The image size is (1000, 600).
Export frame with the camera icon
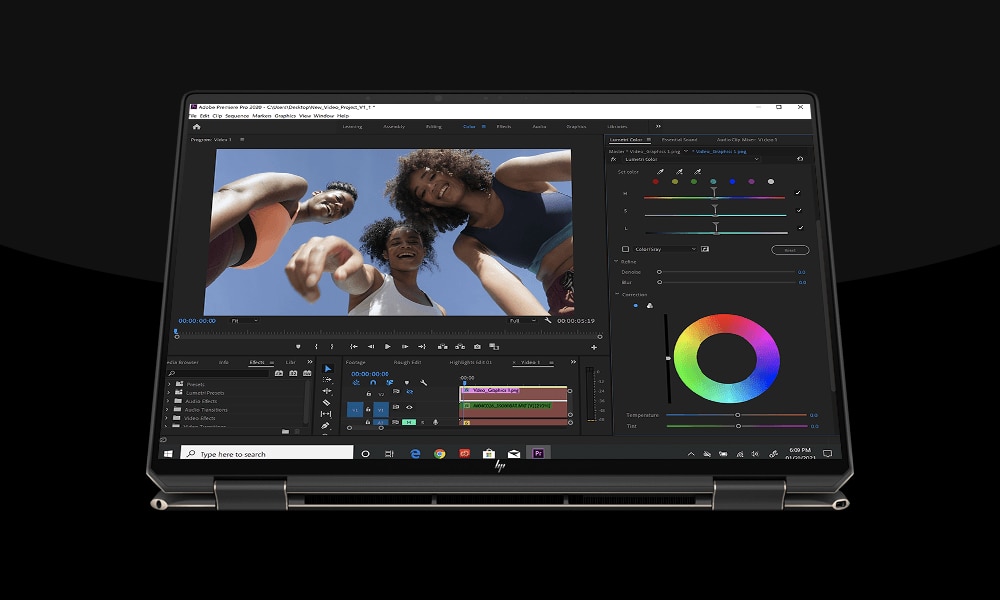(x=477, y=347)
